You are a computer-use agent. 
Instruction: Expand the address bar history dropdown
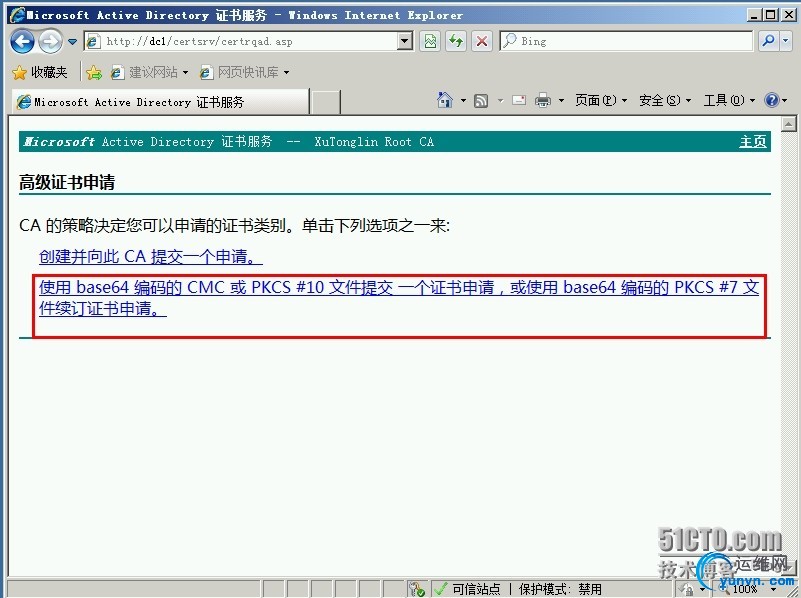tap(405, 41)
